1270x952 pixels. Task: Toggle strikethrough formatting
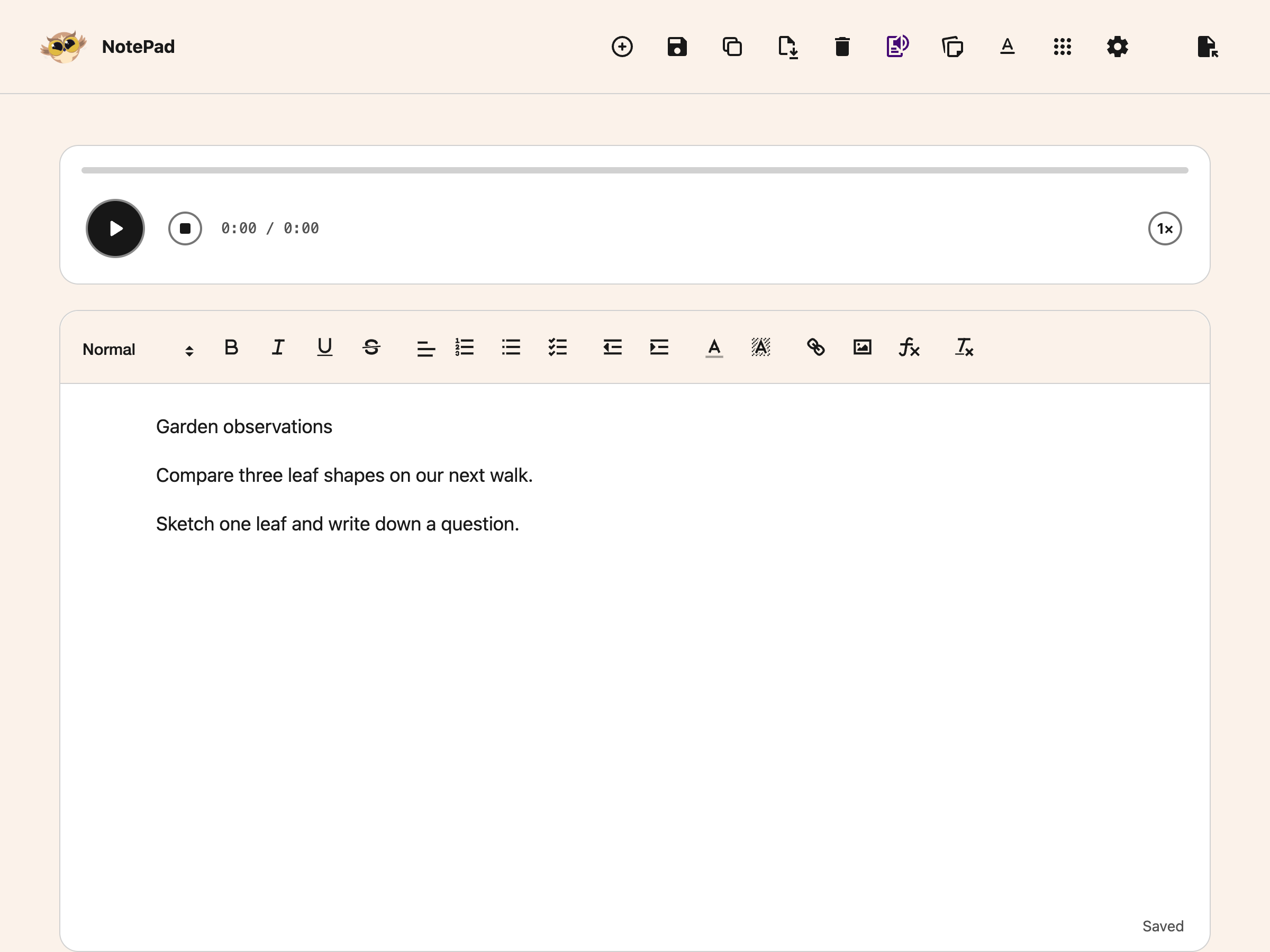(x=371, y=347)
